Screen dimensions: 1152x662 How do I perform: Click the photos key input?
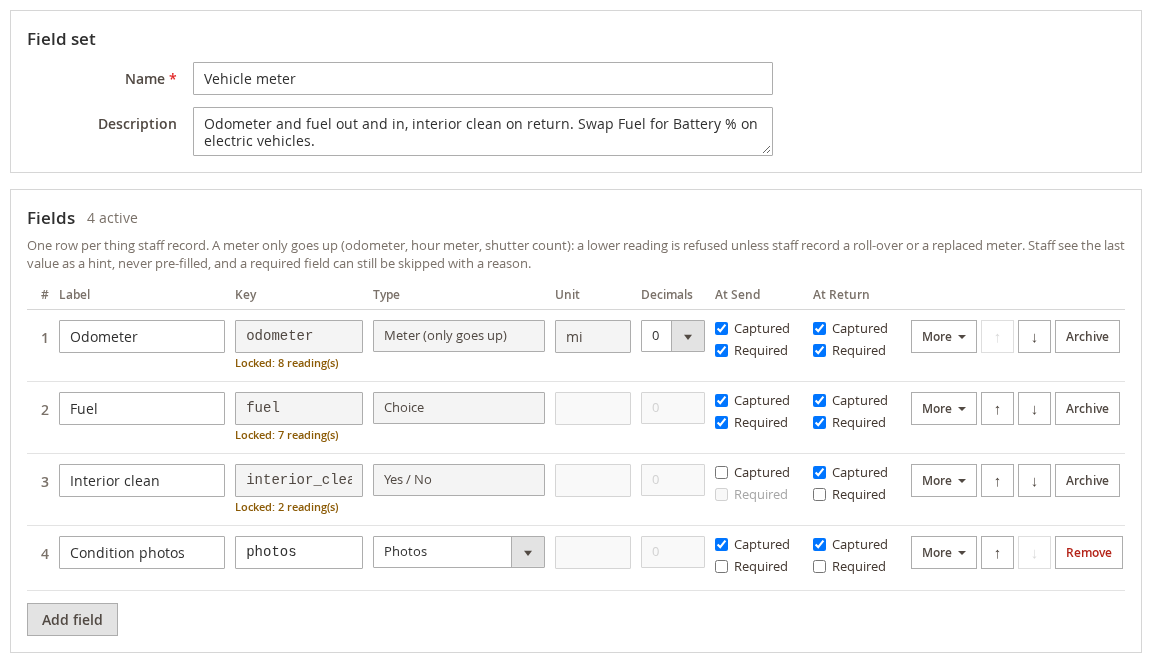tap(299, 553)
